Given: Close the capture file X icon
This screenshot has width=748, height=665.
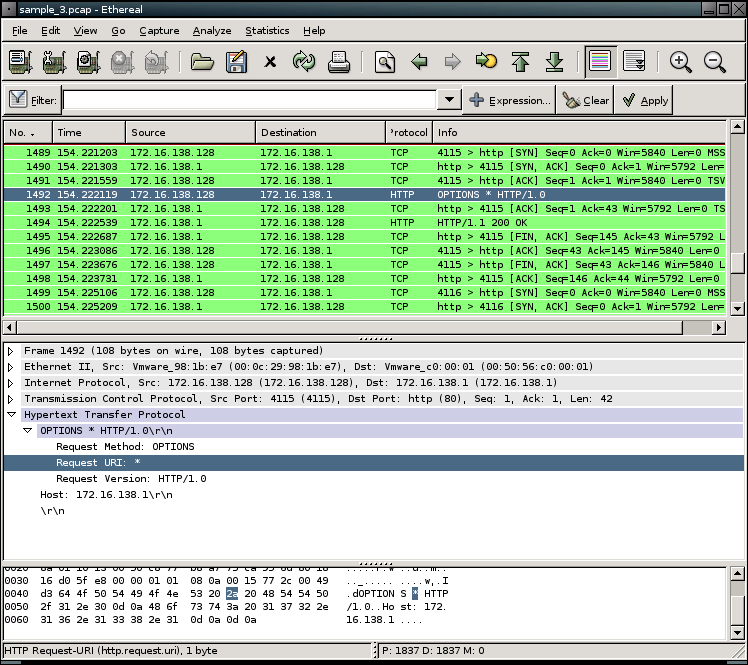Looking at the screenshot, I should click(x=270, y=62).
